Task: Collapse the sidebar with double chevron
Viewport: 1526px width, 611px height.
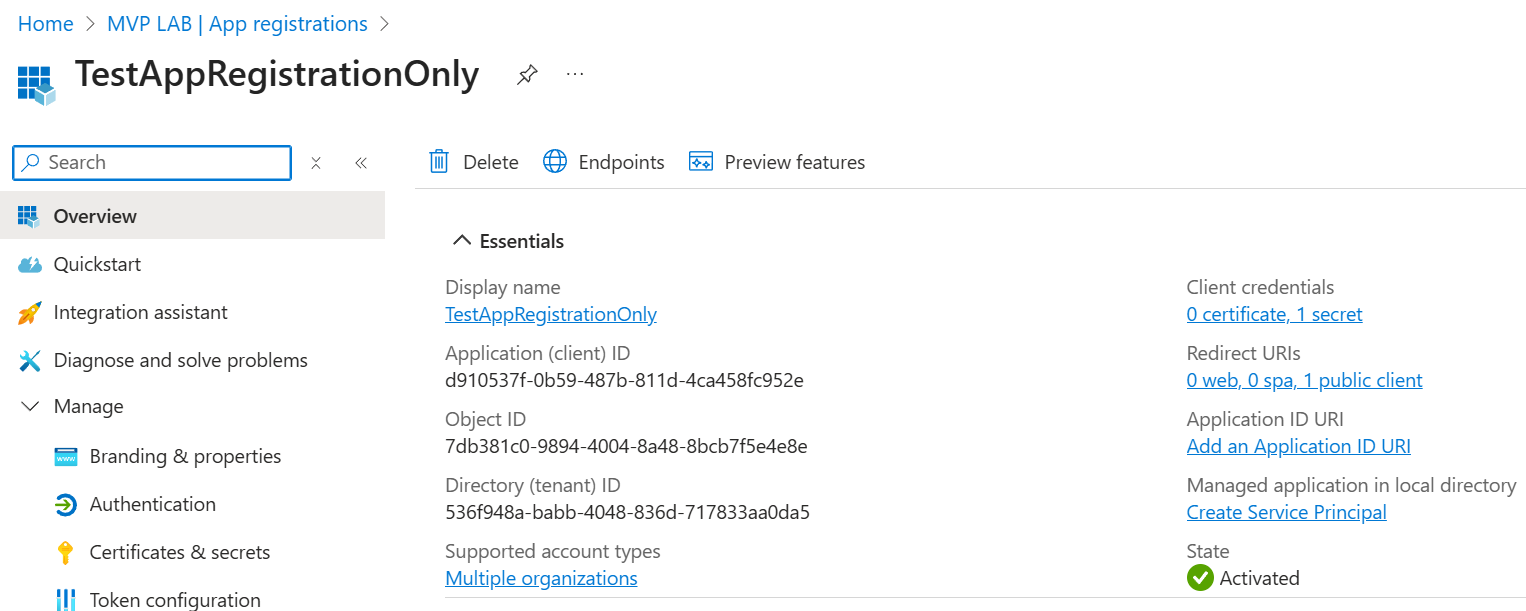Action: [x=361, y=163]
